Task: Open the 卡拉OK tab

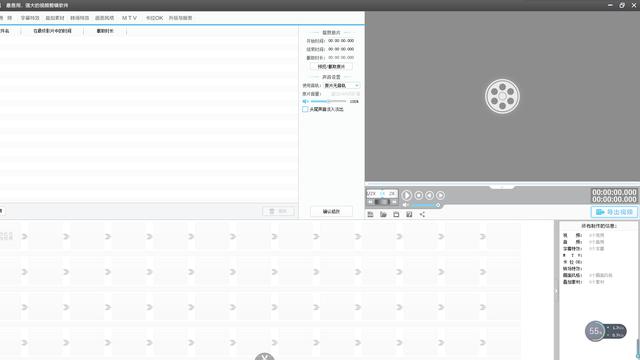Action: coord(155,18)
